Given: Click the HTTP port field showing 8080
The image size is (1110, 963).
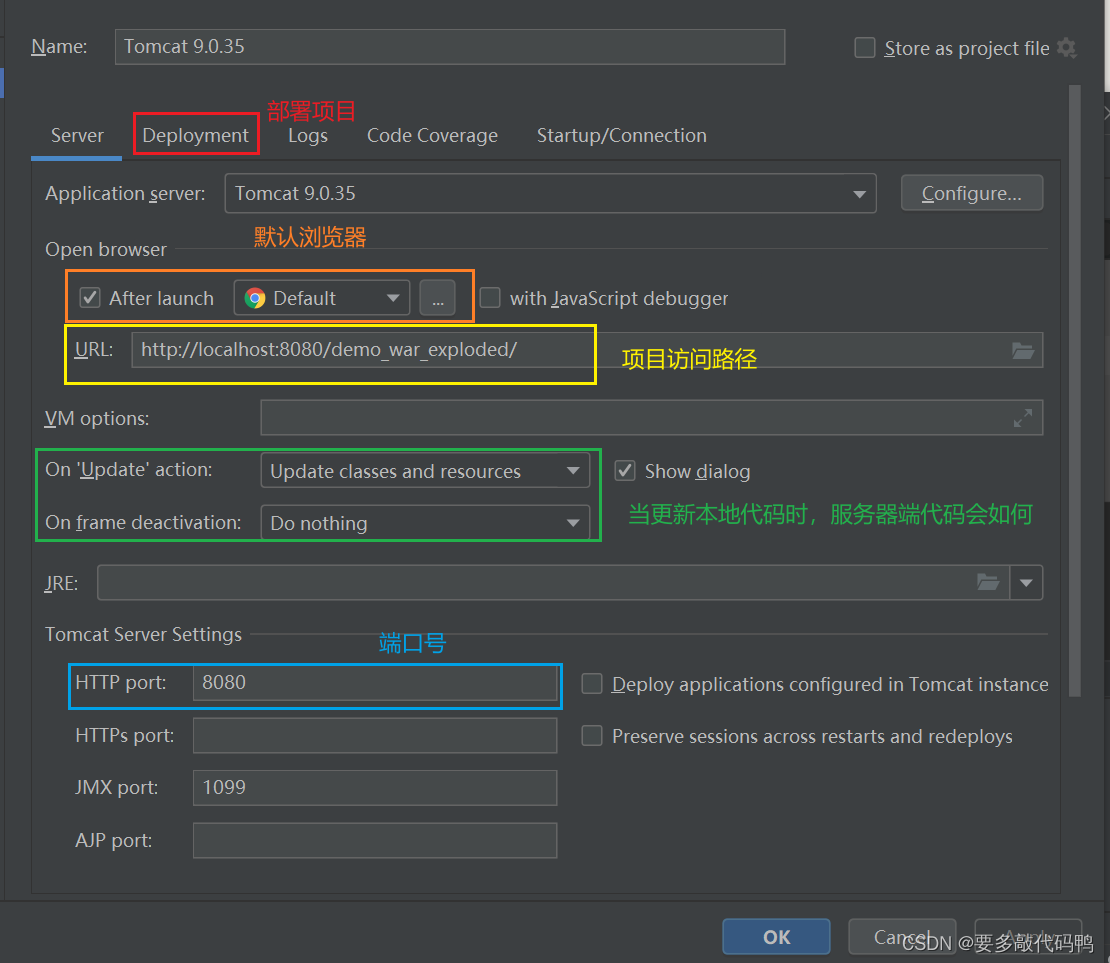Looking at the screenshot, I should pos(374,683).
